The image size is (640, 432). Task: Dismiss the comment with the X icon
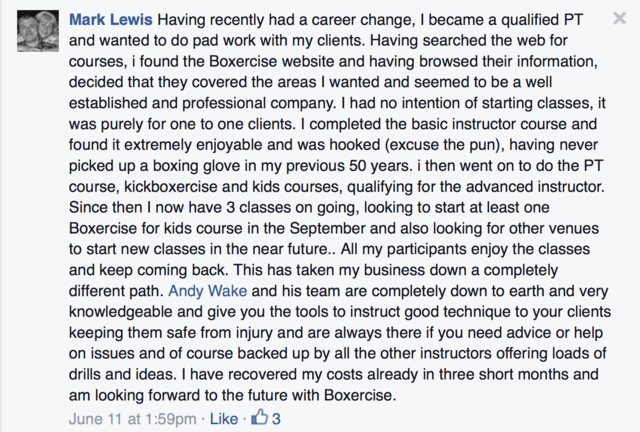click(620, 18)
